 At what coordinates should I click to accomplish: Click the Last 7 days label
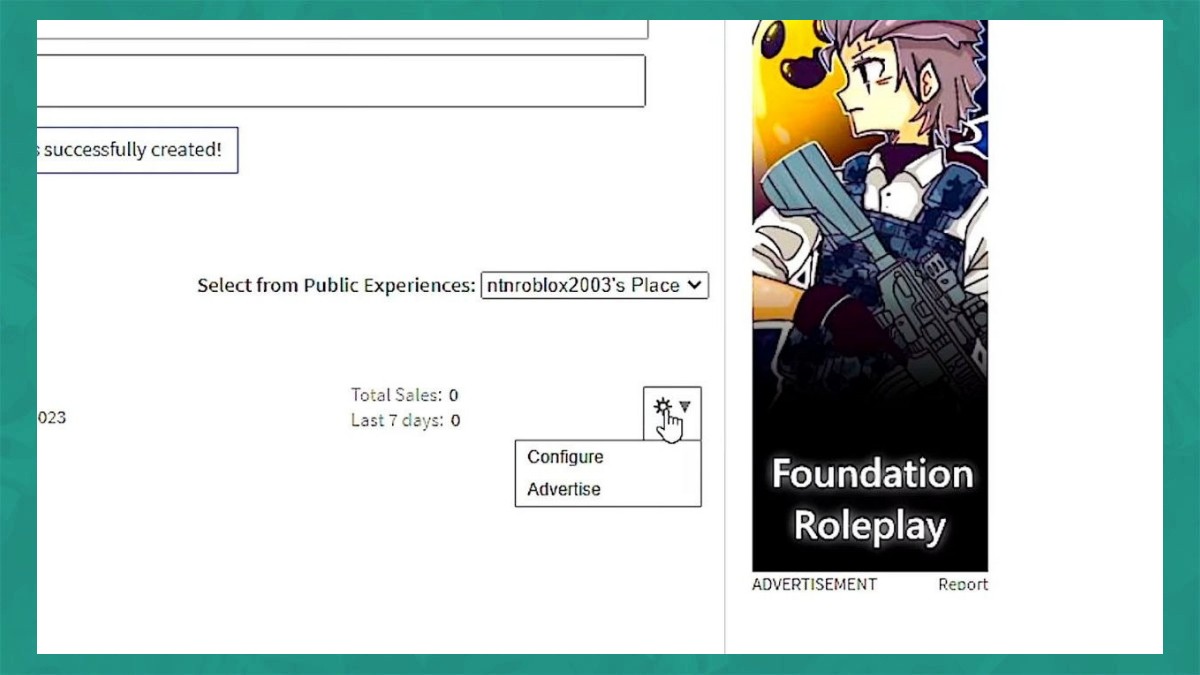point(397,420)
